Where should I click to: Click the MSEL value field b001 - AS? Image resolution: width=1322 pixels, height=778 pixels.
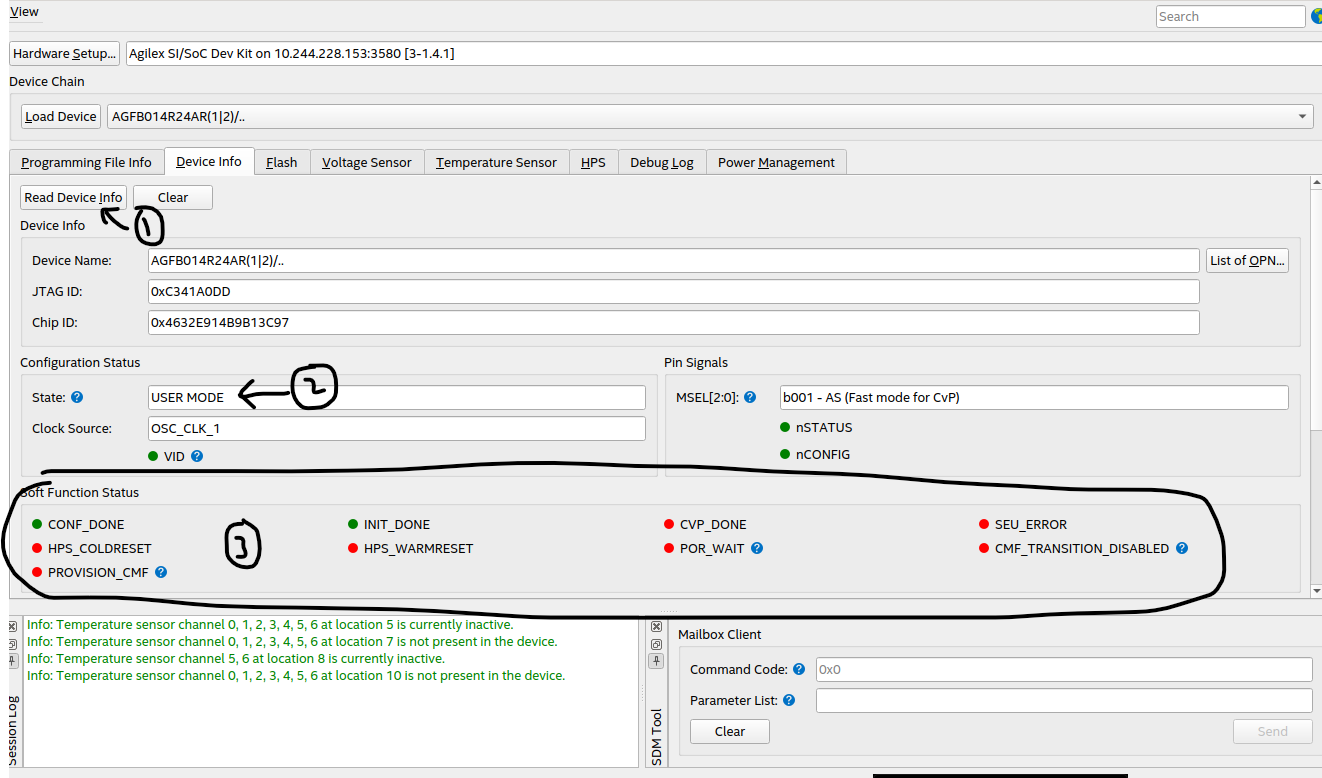[1034, 397]
